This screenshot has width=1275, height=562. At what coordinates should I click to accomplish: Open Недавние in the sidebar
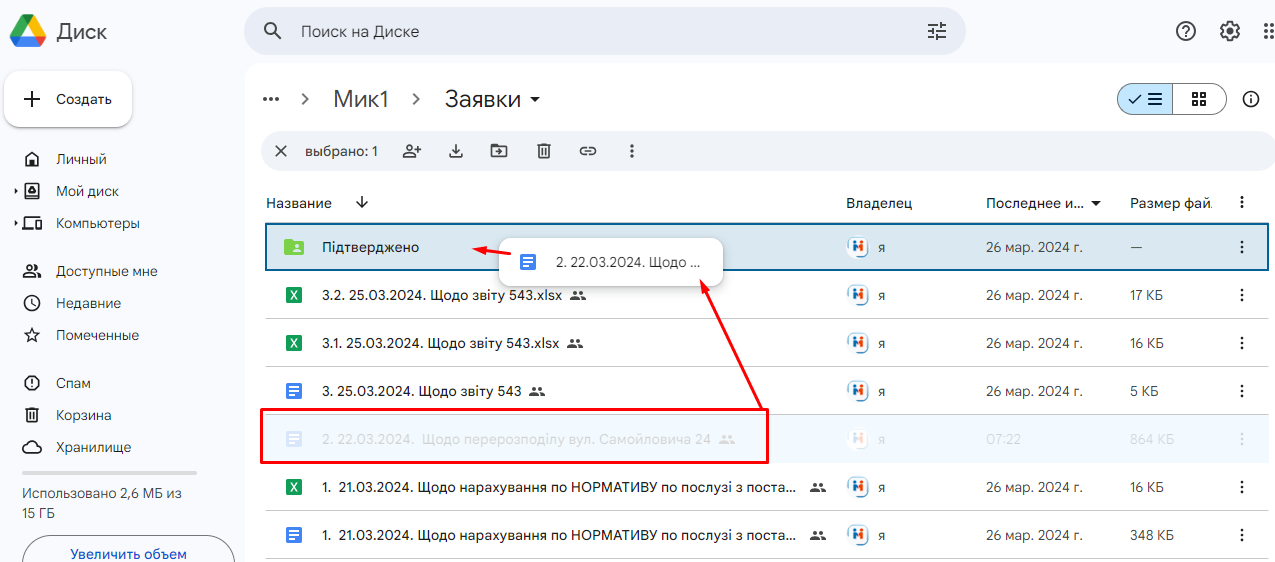coord(88,303)
